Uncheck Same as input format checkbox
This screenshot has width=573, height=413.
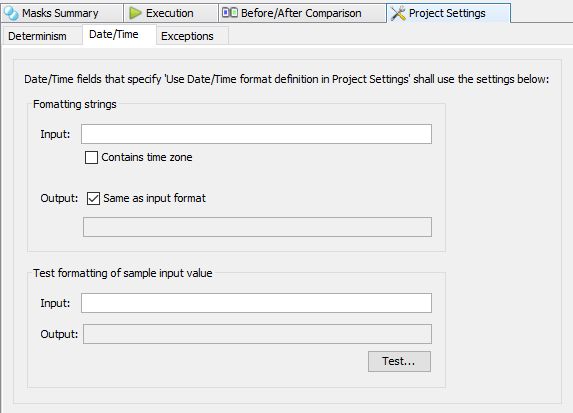(x=93, y=198)
